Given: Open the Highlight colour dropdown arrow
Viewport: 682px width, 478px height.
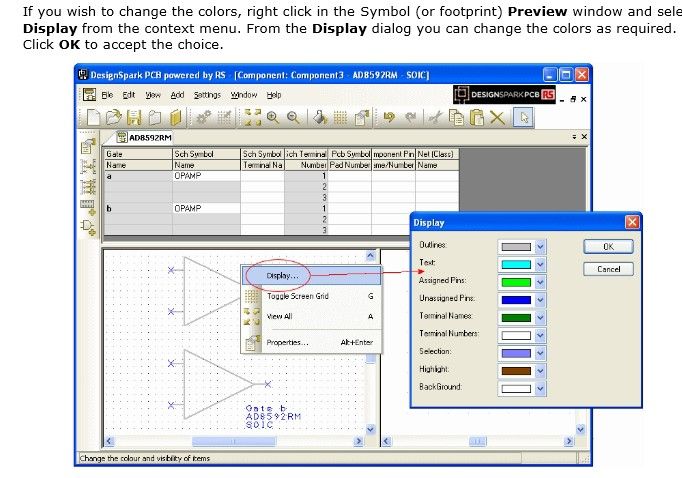Looking at the screenshot, I should pos(540,371).
